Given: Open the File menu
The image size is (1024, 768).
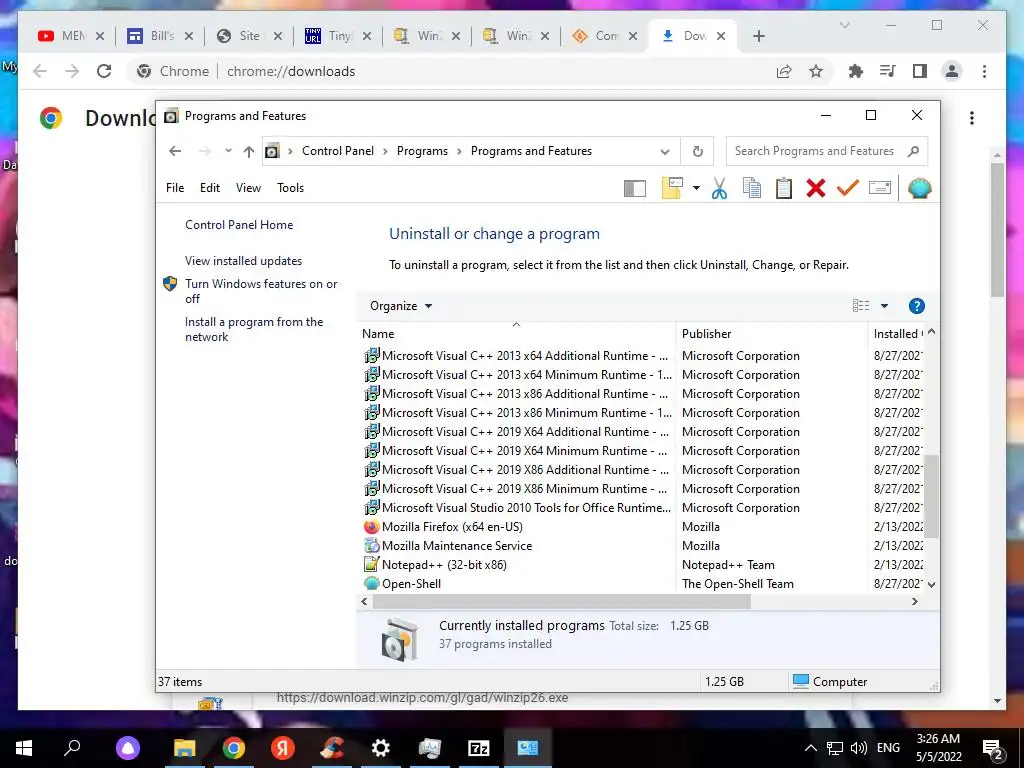Looking at the screenshot, I should pos(175,187).
